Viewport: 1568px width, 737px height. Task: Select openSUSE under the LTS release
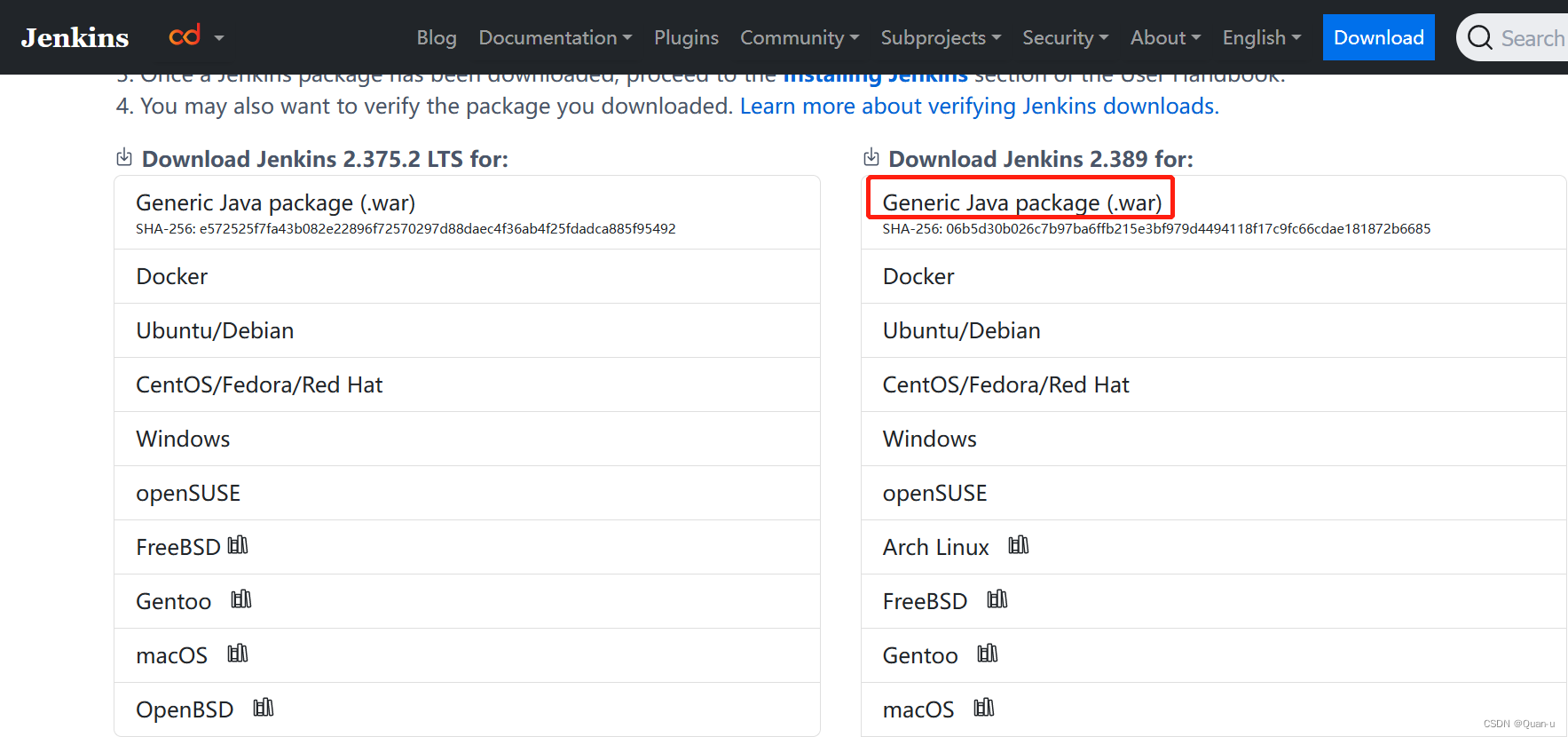[x=467, y=493]
